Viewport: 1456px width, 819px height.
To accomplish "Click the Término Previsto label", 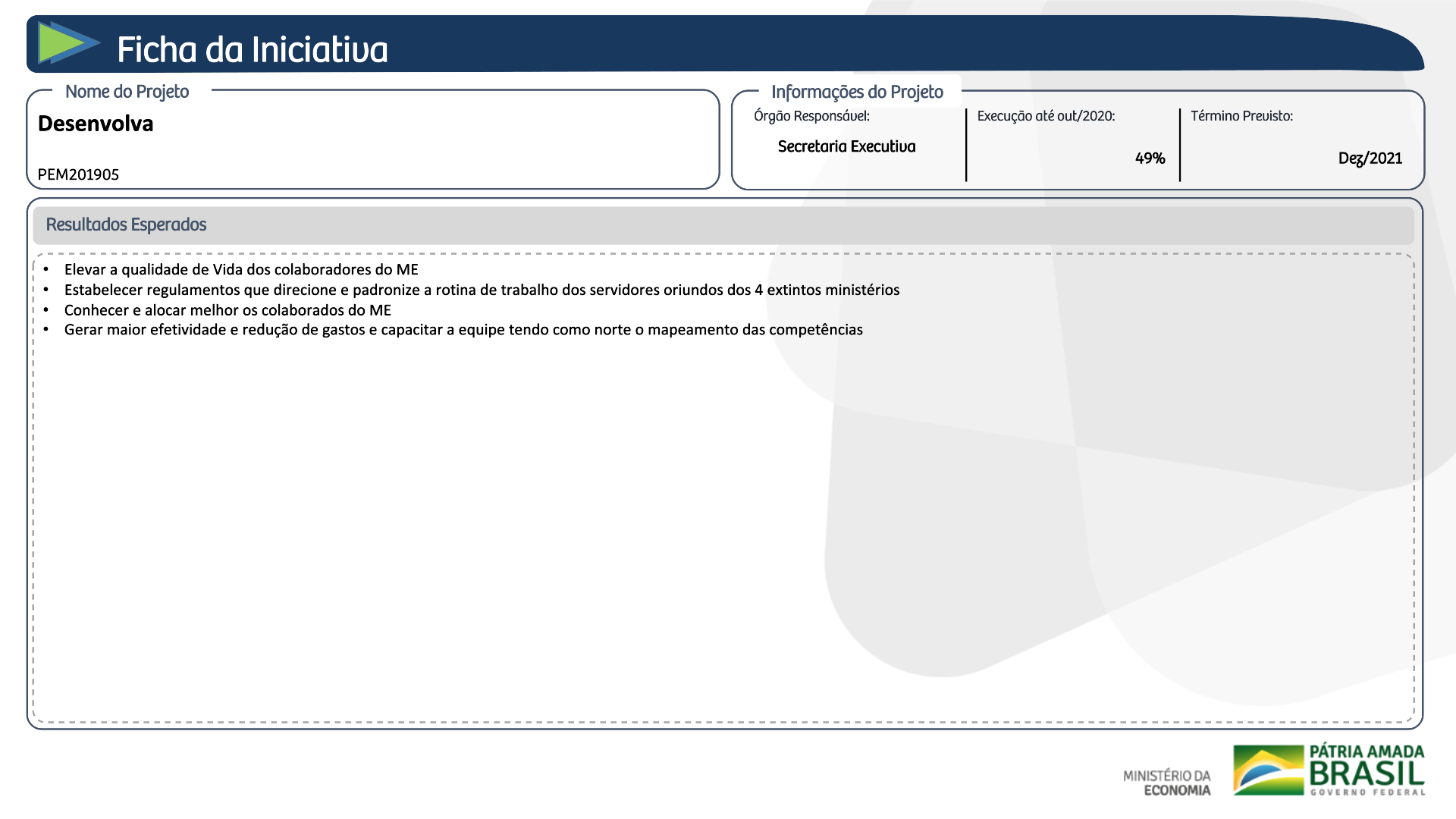I will click(x=1241, y=116).
